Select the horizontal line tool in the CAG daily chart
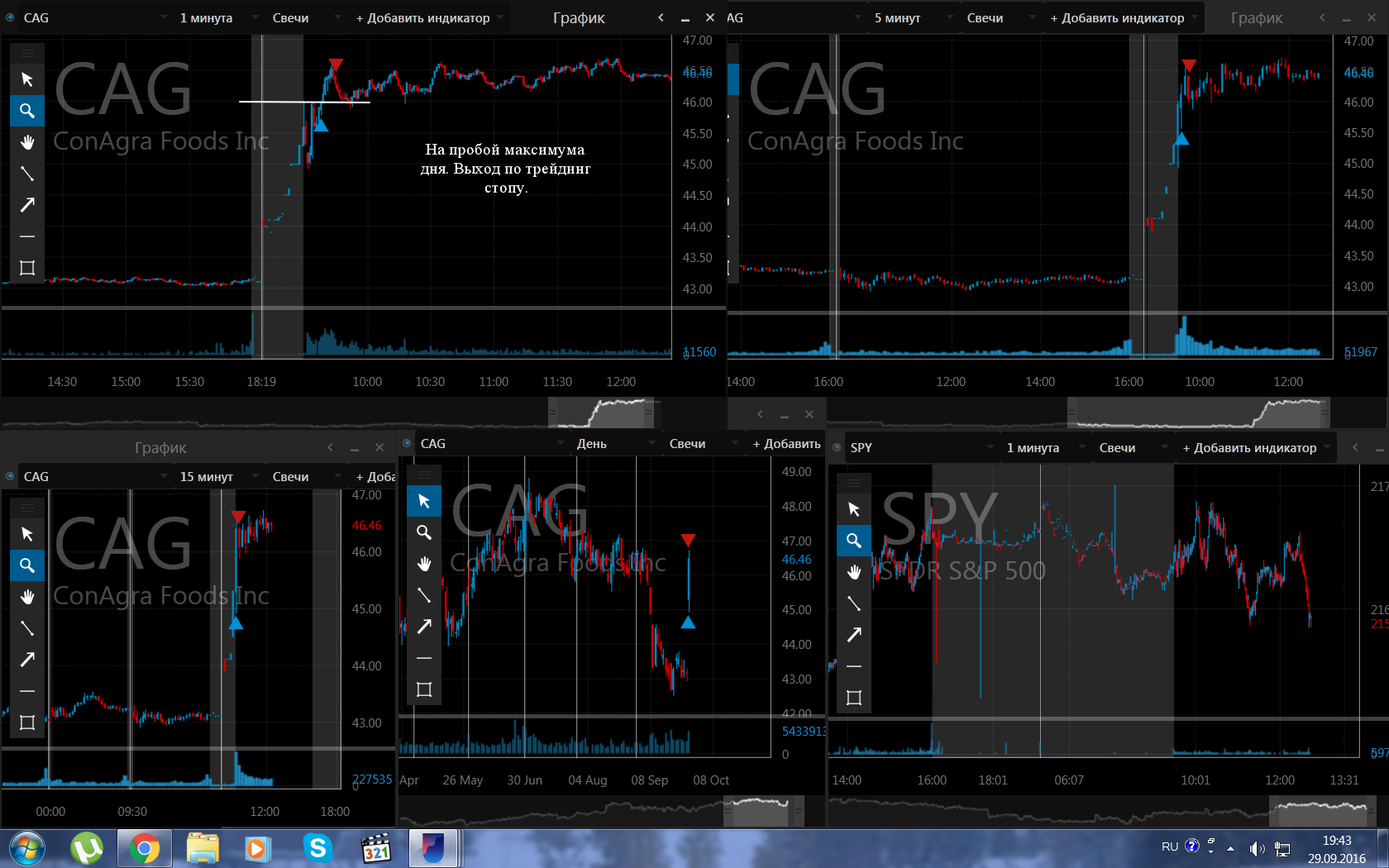1389x868 pixels. (424, 658)
